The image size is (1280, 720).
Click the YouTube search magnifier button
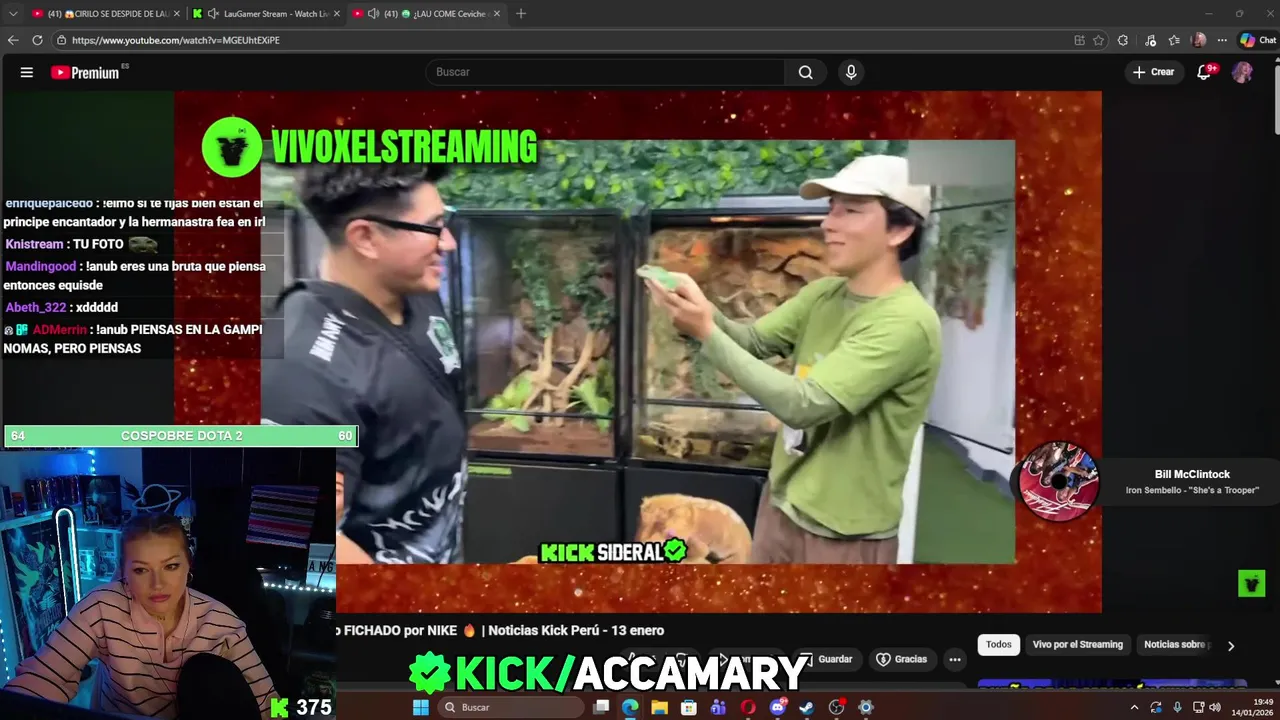pos(805,72)
